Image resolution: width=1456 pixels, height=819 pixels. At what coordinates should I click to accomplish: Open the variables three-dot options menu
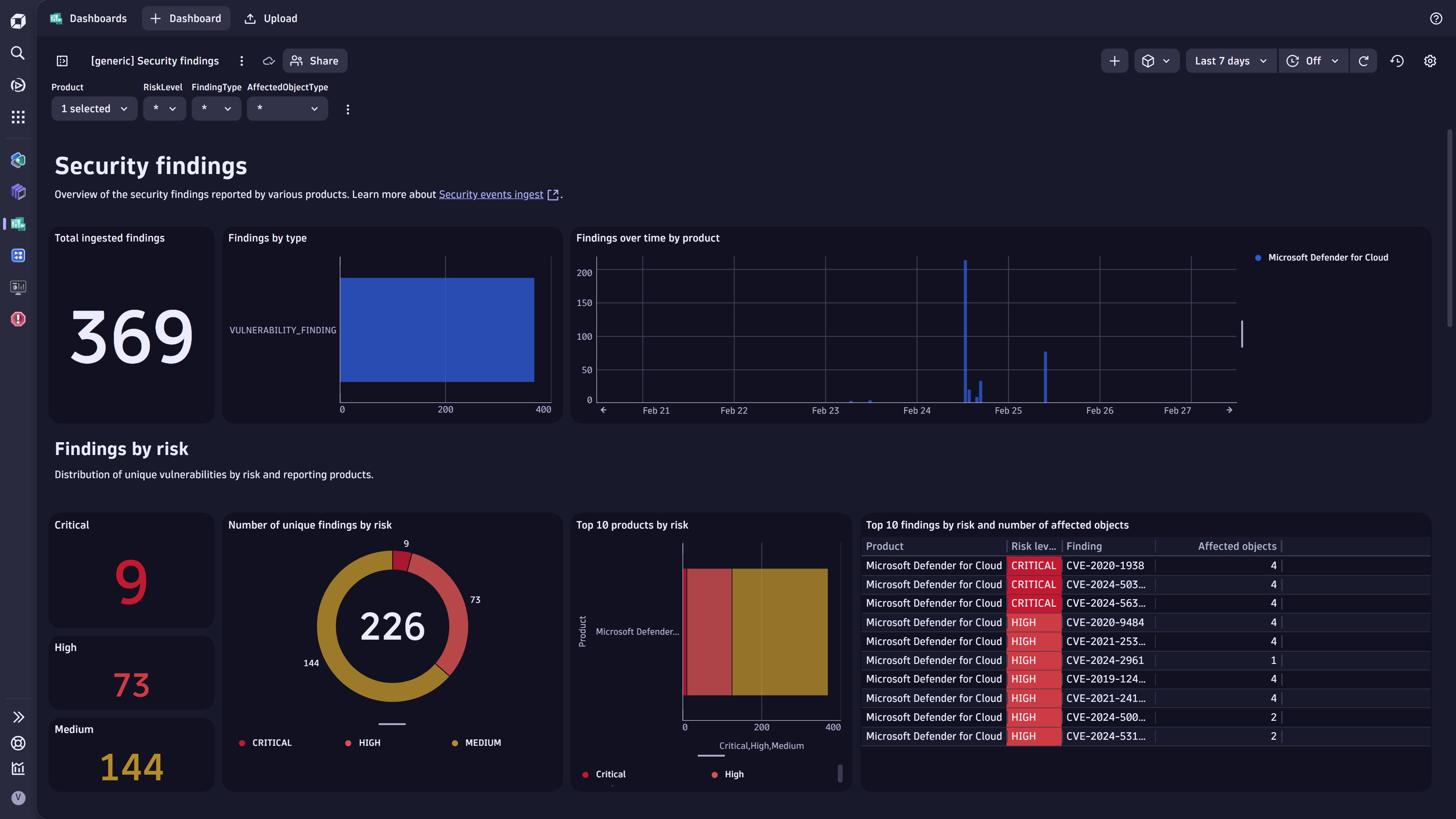(348, 110)
